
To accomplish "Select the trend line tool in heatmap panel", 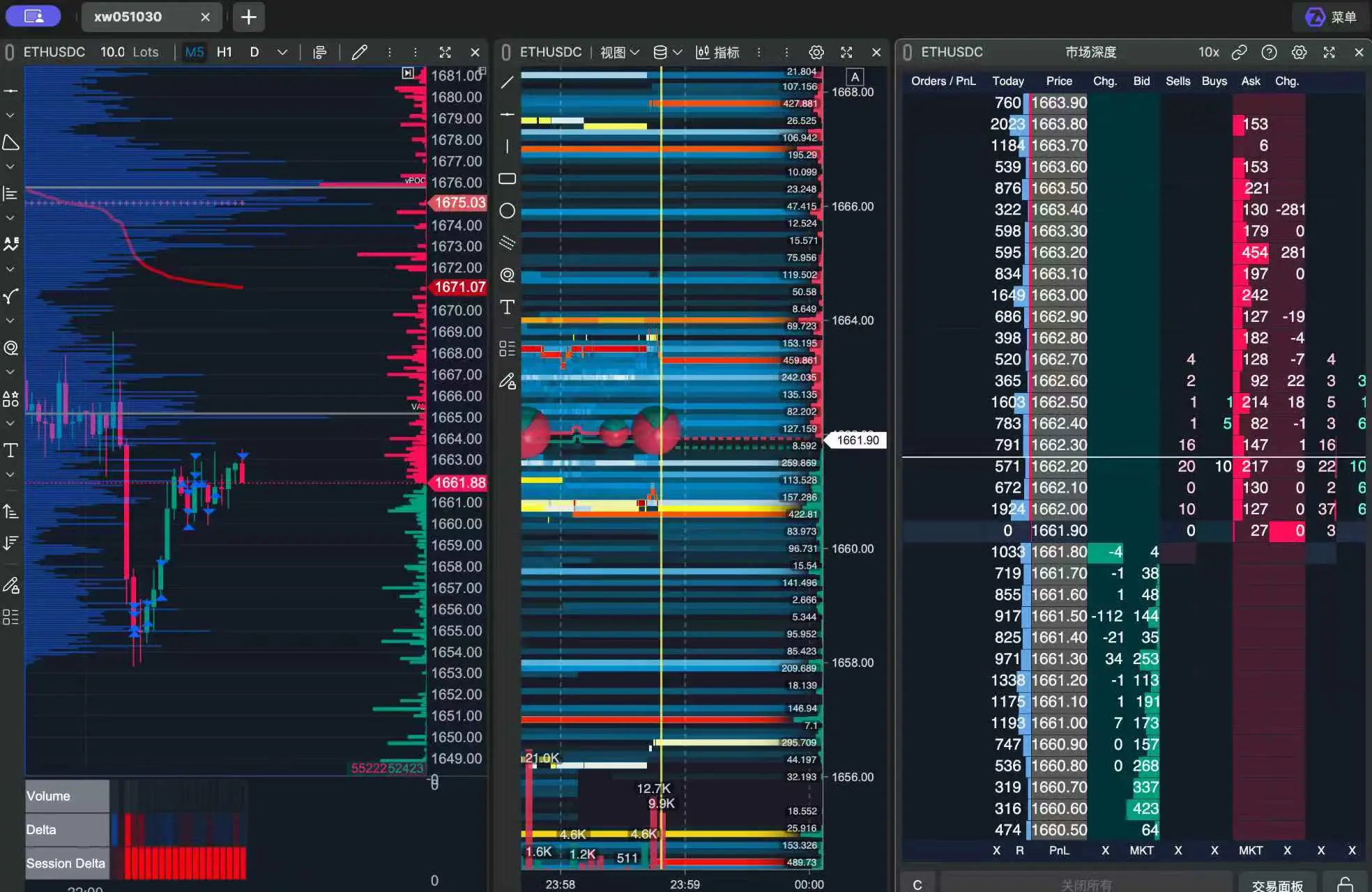I will pos(508,82).
